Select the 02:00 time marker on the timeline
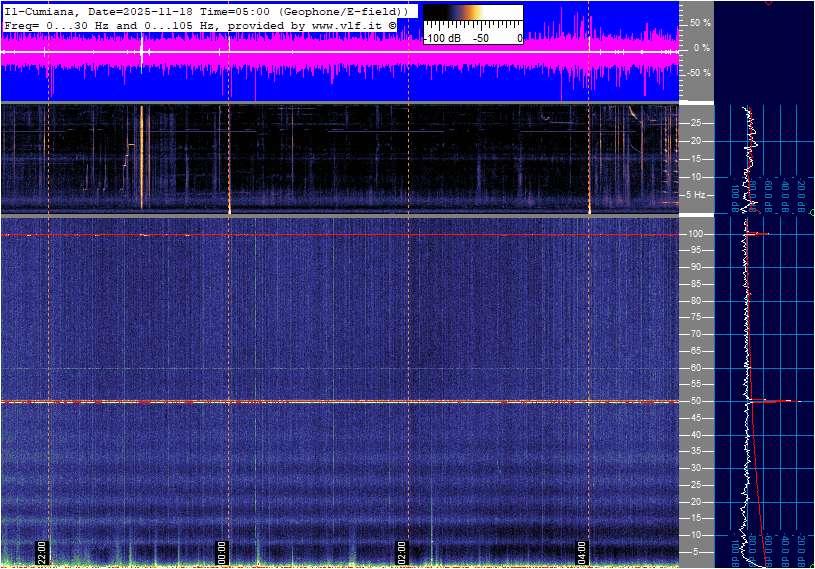 [402, 552]
